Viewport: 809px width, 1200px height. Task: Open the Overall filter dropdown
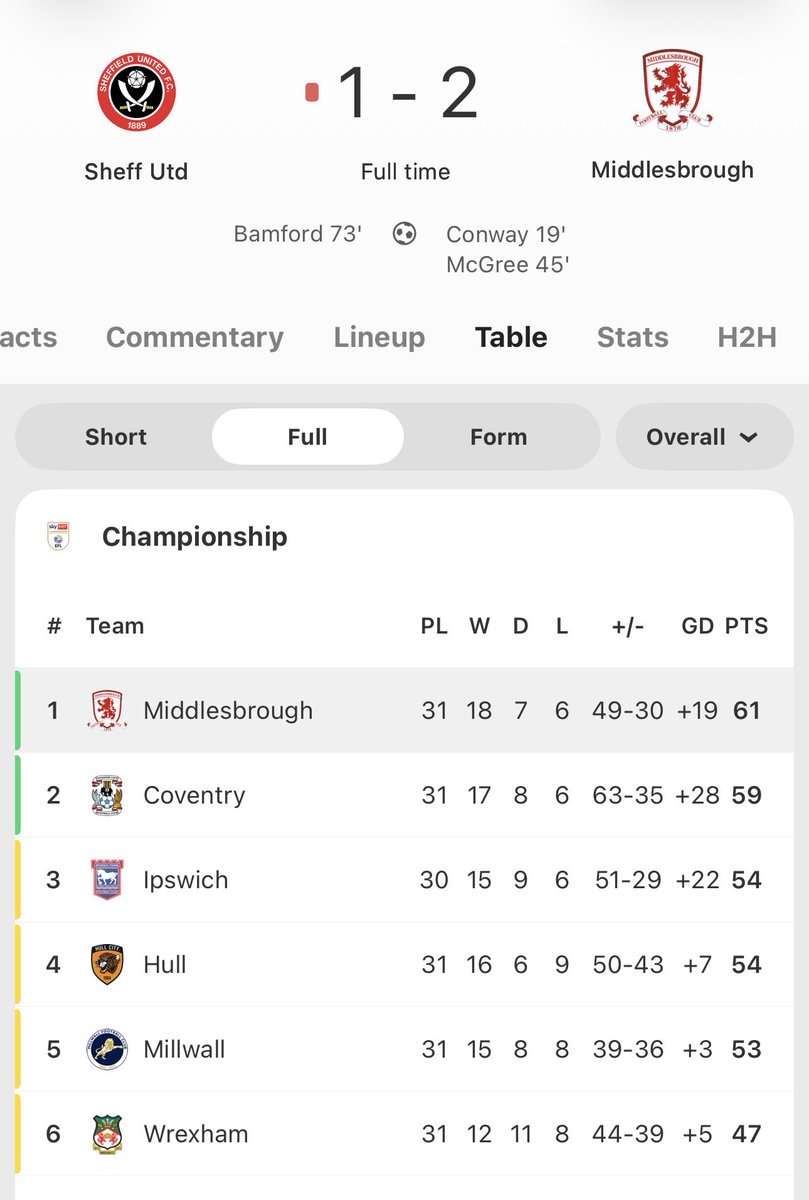[x=703, y=437]
